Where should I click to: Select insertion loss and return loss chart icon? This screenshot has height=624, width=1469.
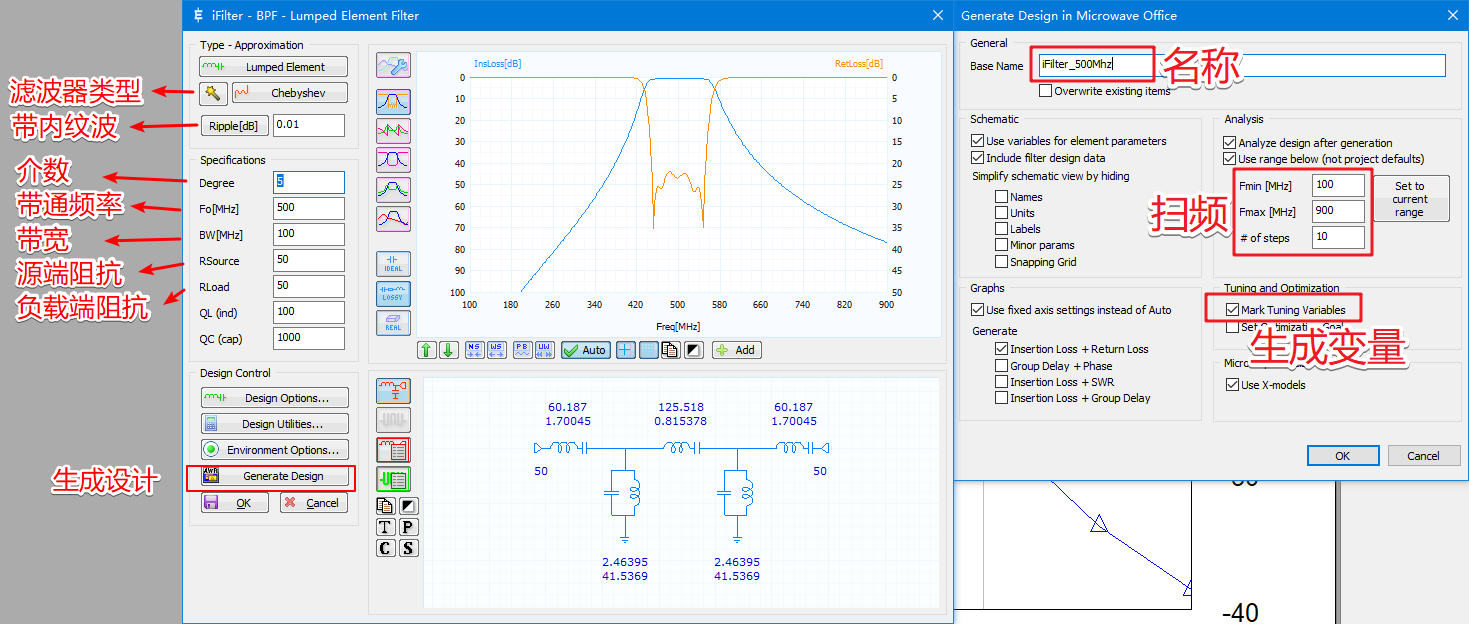click(x=393, y=101)
